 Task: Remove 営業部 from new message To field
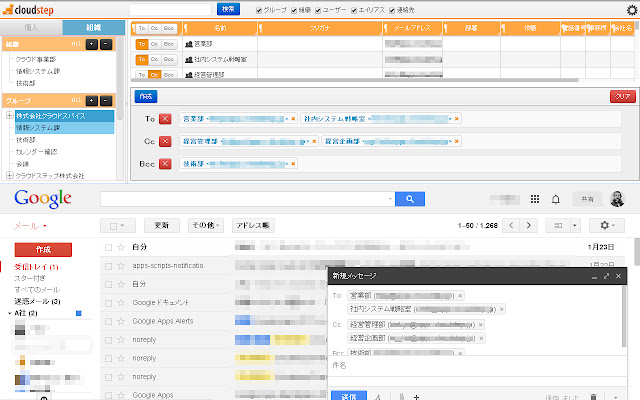(x=460, y=296)
